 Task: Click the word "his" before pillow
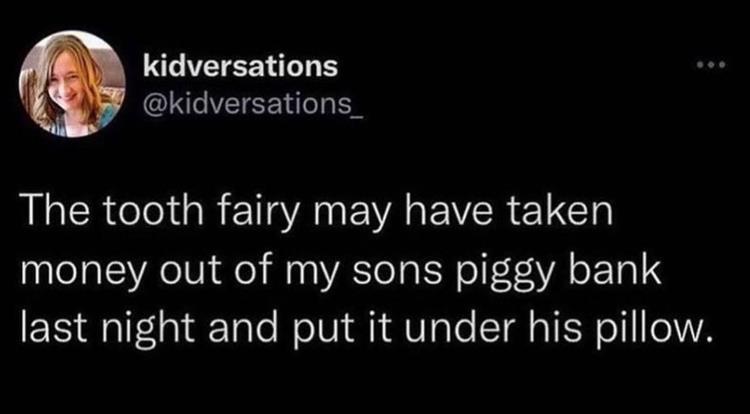click(x=584, y=328)
